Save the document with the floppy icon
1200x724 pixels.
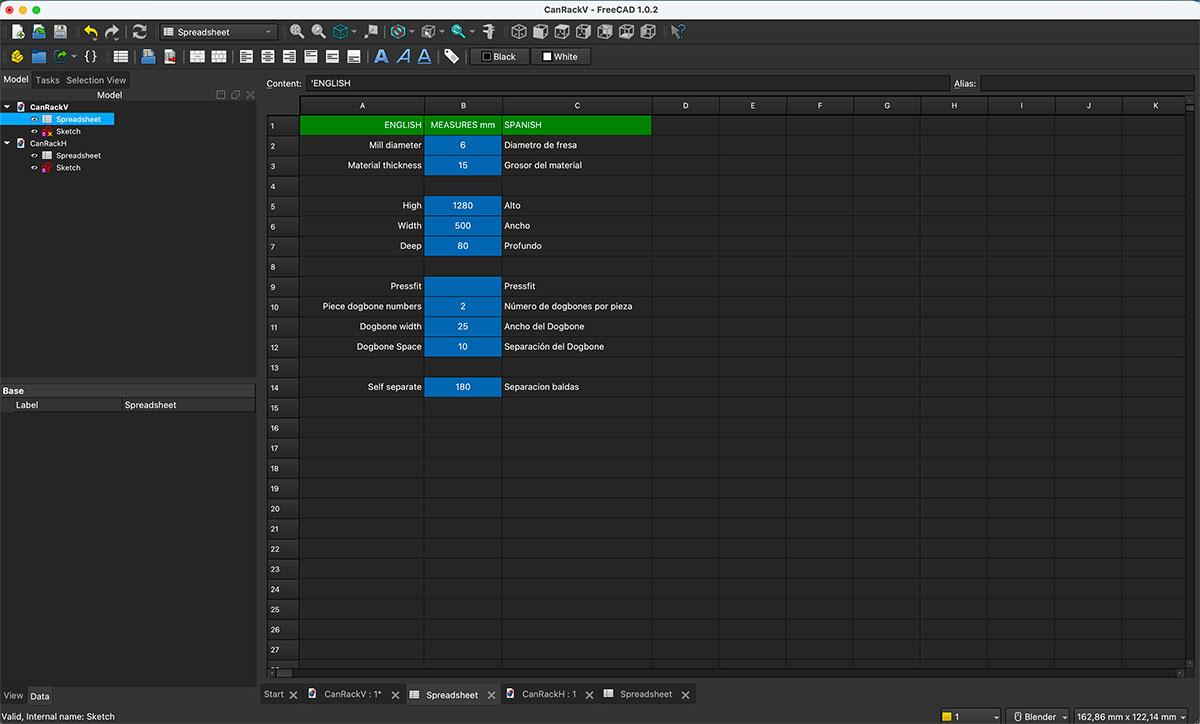click(61, 32)
